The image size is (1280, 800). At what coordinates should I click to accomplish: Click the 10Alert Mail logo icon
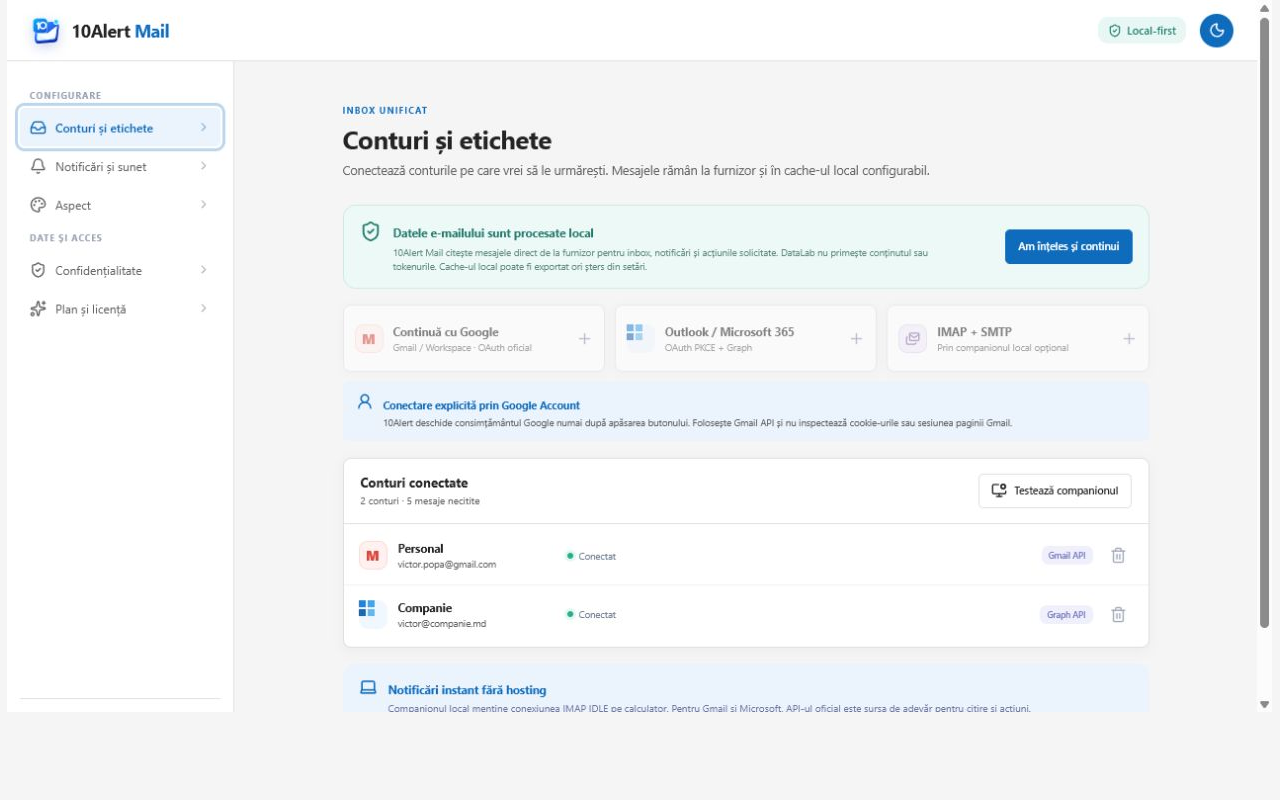[46, 31]
